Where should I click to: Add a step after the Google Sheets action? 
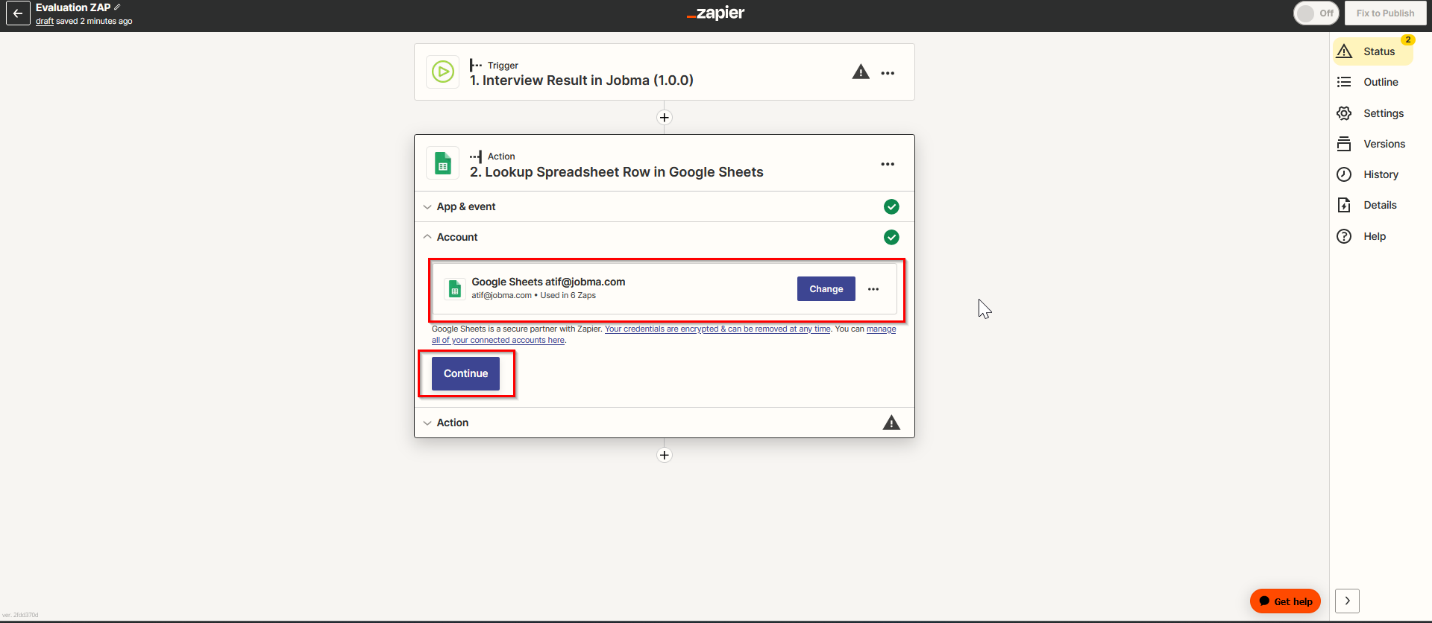tap(664, 455)
